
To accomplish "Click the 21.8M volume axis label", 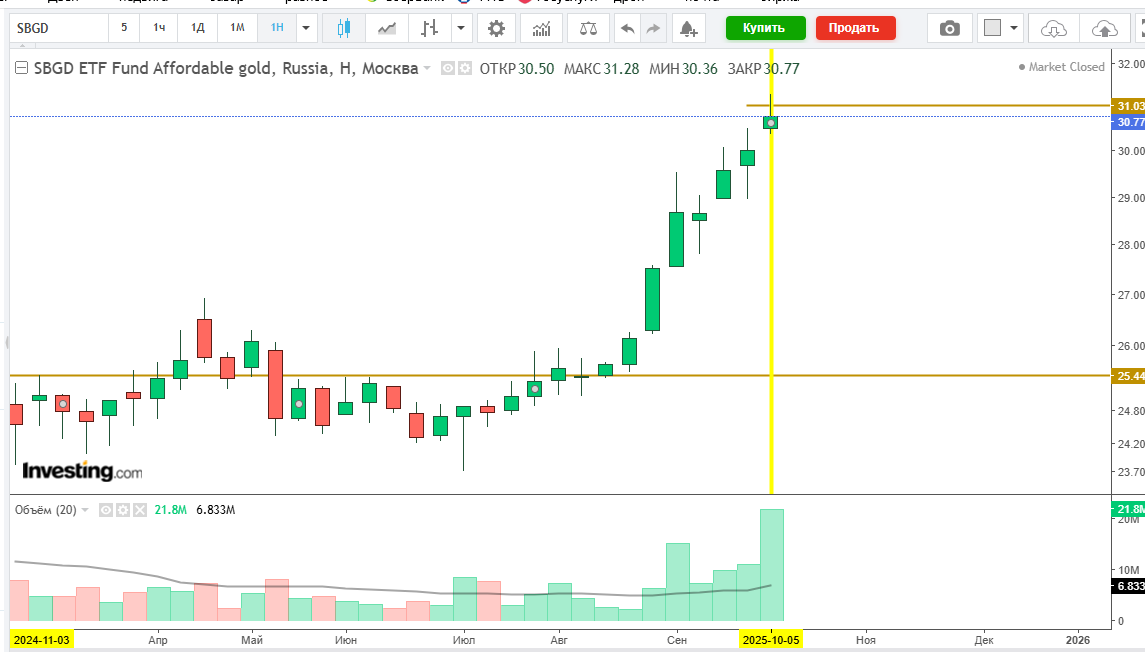I will [x=1128, y=509].
